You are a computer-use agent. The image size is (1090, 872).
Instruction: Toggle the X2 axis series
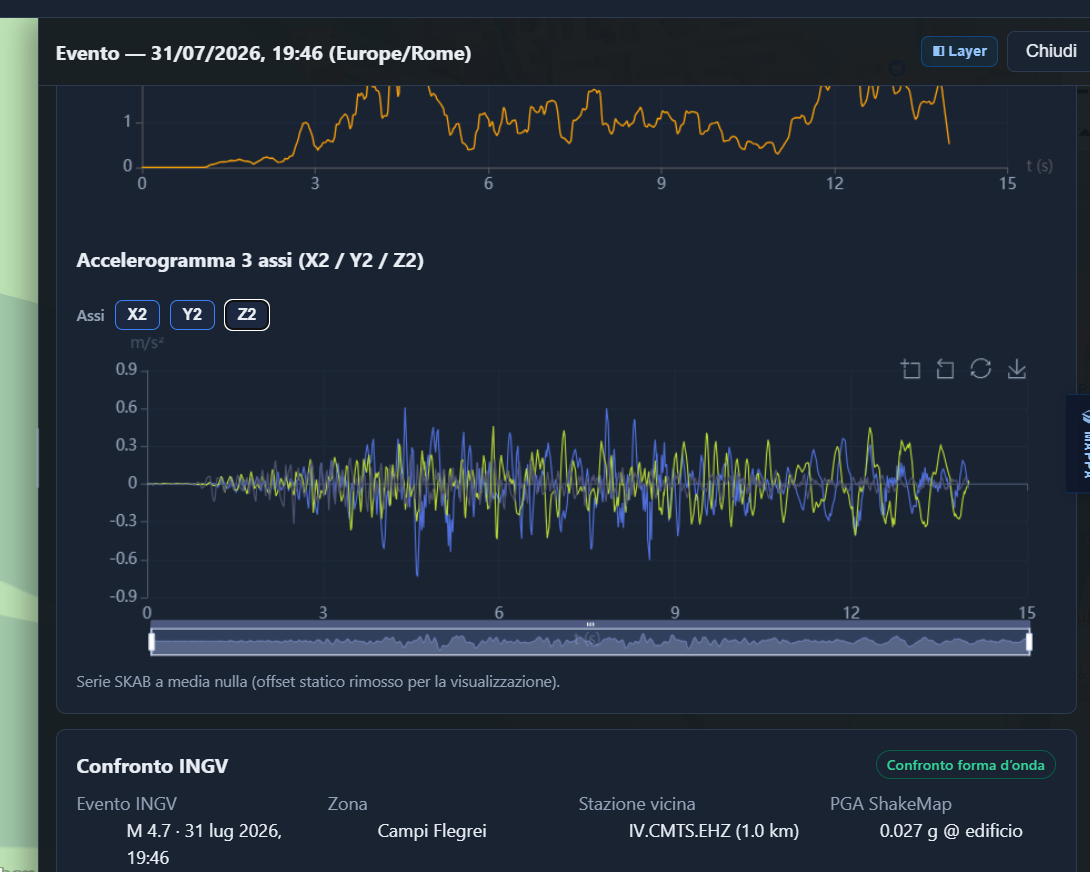point(137,315)
